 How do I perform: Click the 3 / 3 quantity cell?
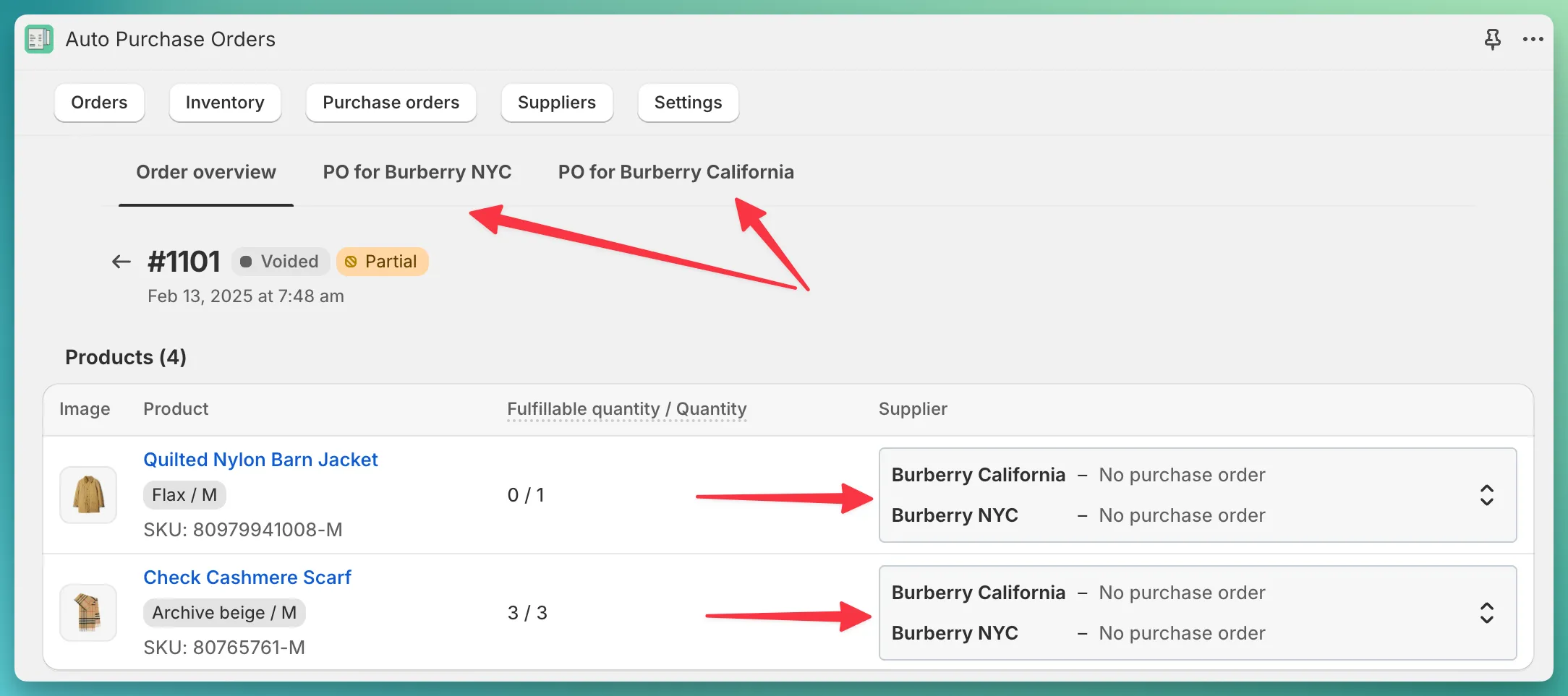[527, 613]
